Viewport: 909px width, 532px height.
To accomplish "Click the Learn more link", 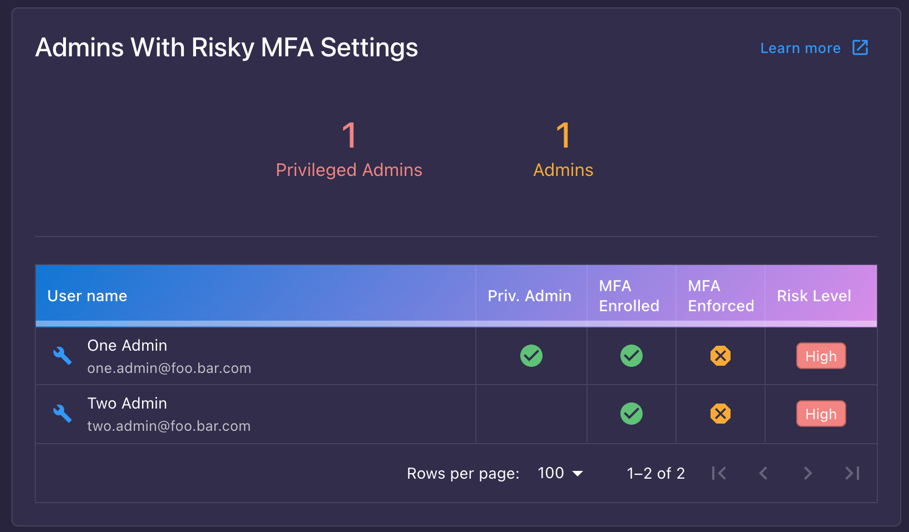I will click(x=800, y=48).
